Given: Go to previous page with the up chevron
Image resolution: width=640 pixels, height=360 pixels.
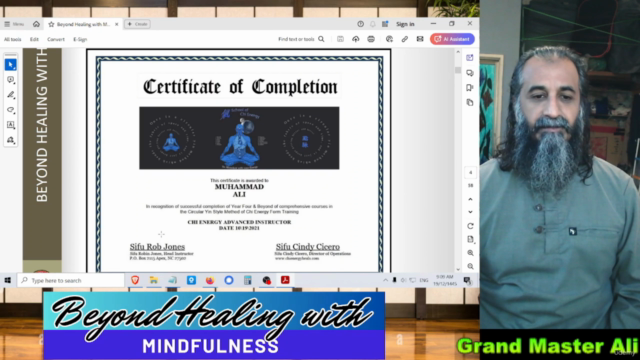Looking at the screenshot, I should (470, 199).
